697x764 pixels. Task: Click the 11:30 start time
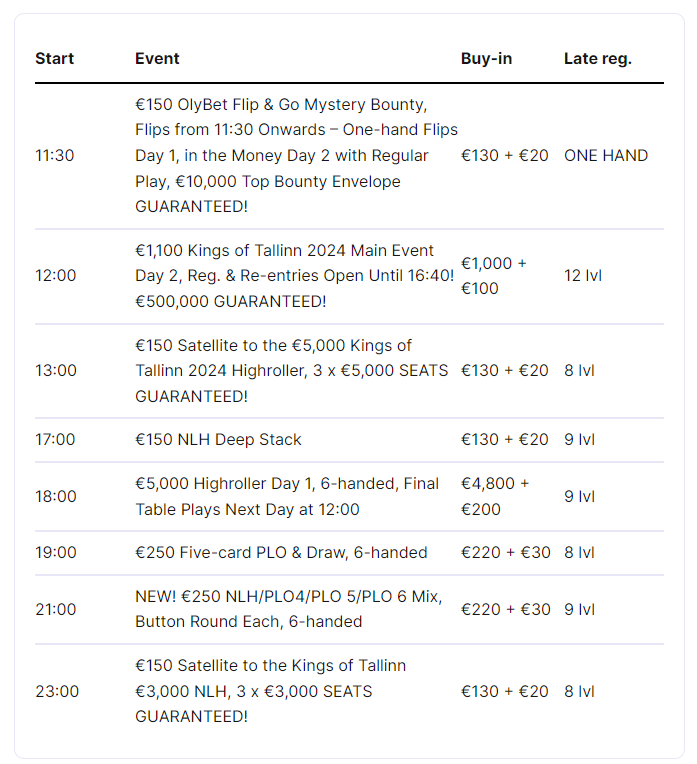pyautogui.click(x=55, y=155)
